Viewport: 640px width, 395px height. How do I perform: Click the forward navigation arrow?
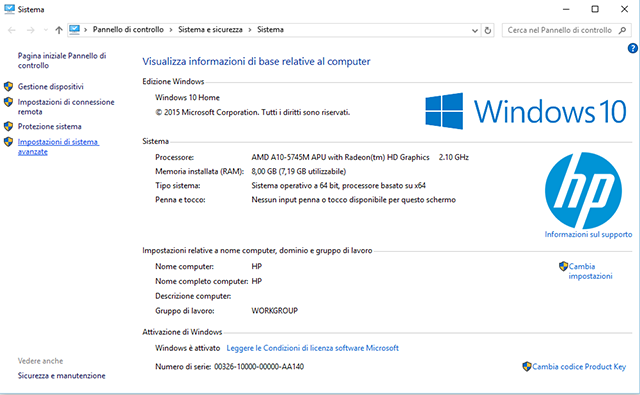coord(31,30)
